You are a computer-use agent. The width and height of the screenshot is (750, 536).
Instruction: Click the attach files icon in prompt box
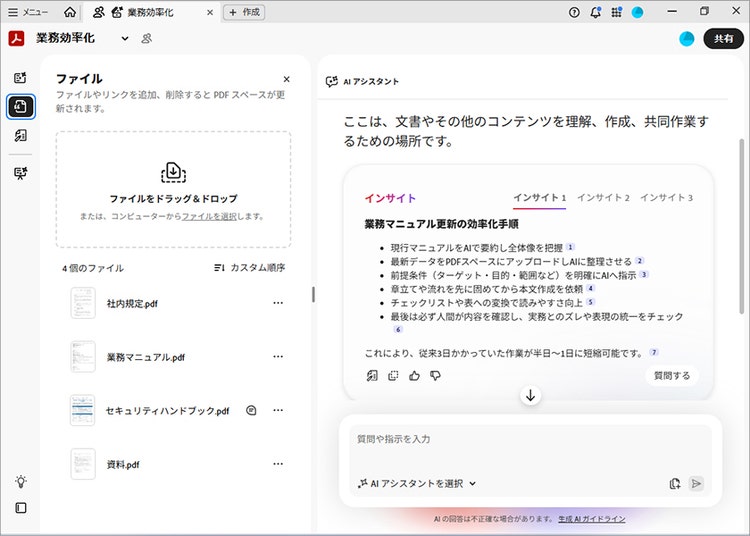click(x=675, y=484)
